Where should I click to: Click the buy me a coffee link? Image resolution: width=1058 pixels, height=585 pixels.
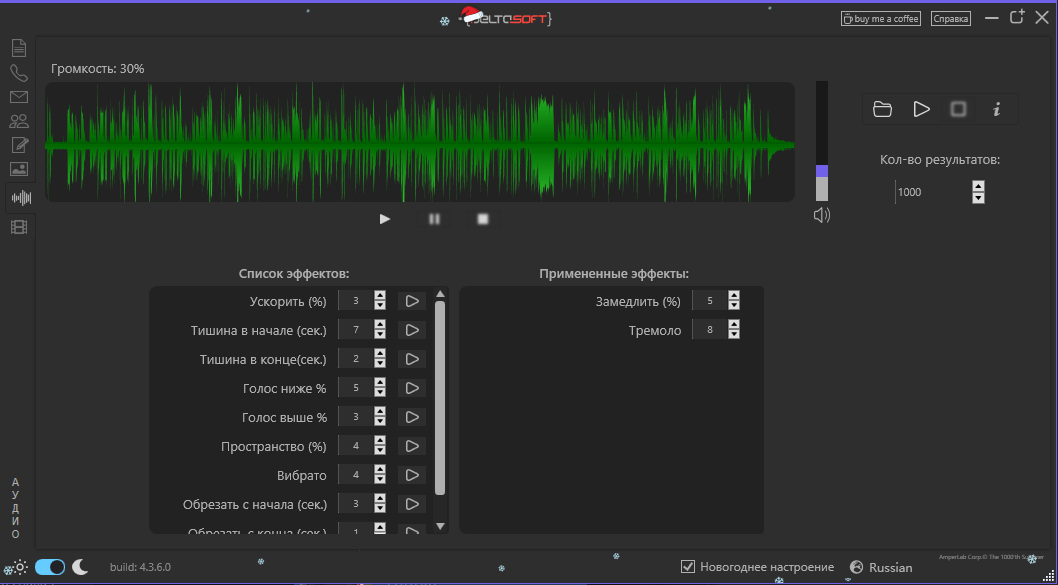(x=880, y=18)
